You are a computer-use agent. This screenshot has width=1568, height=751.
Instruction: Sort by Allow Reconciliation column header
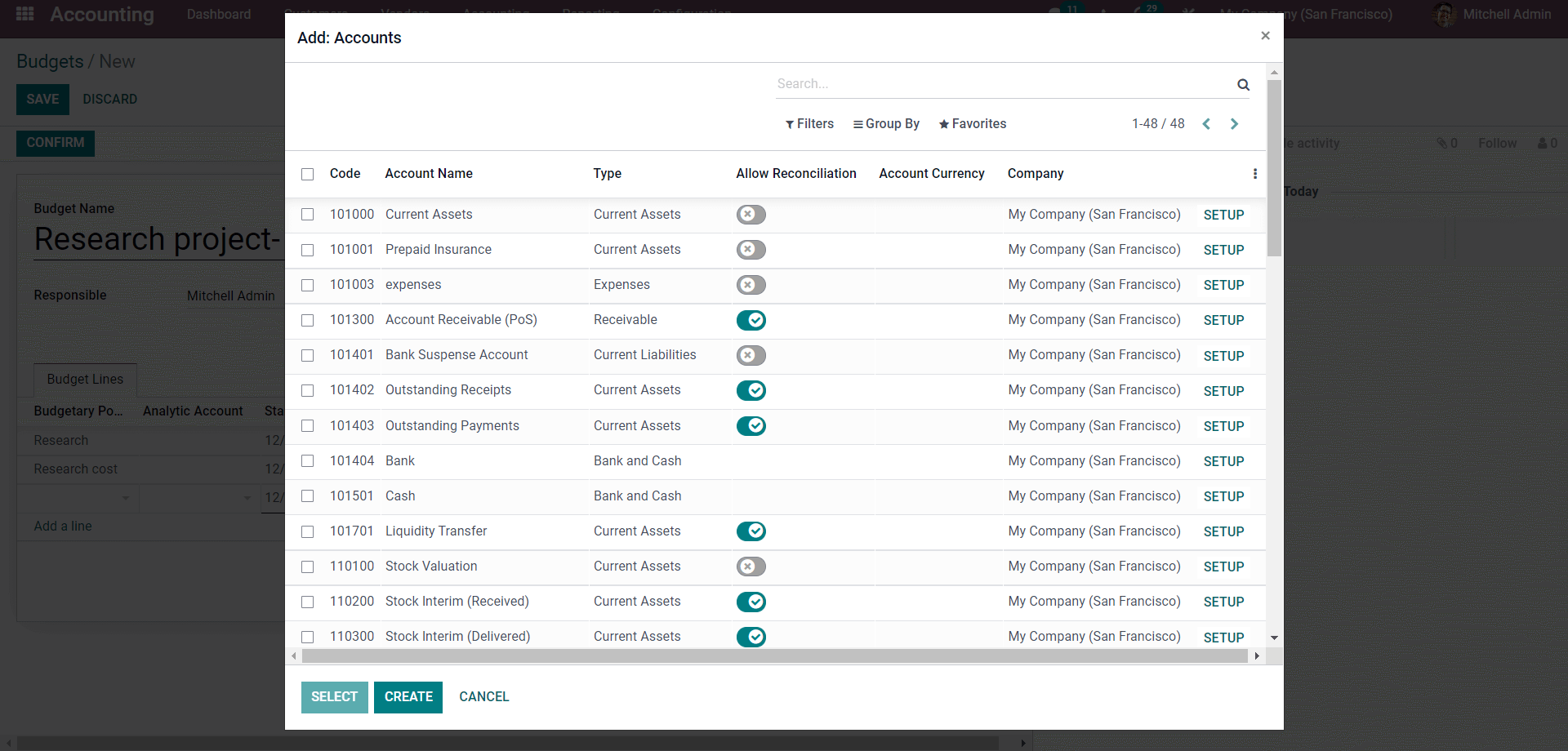795,174
